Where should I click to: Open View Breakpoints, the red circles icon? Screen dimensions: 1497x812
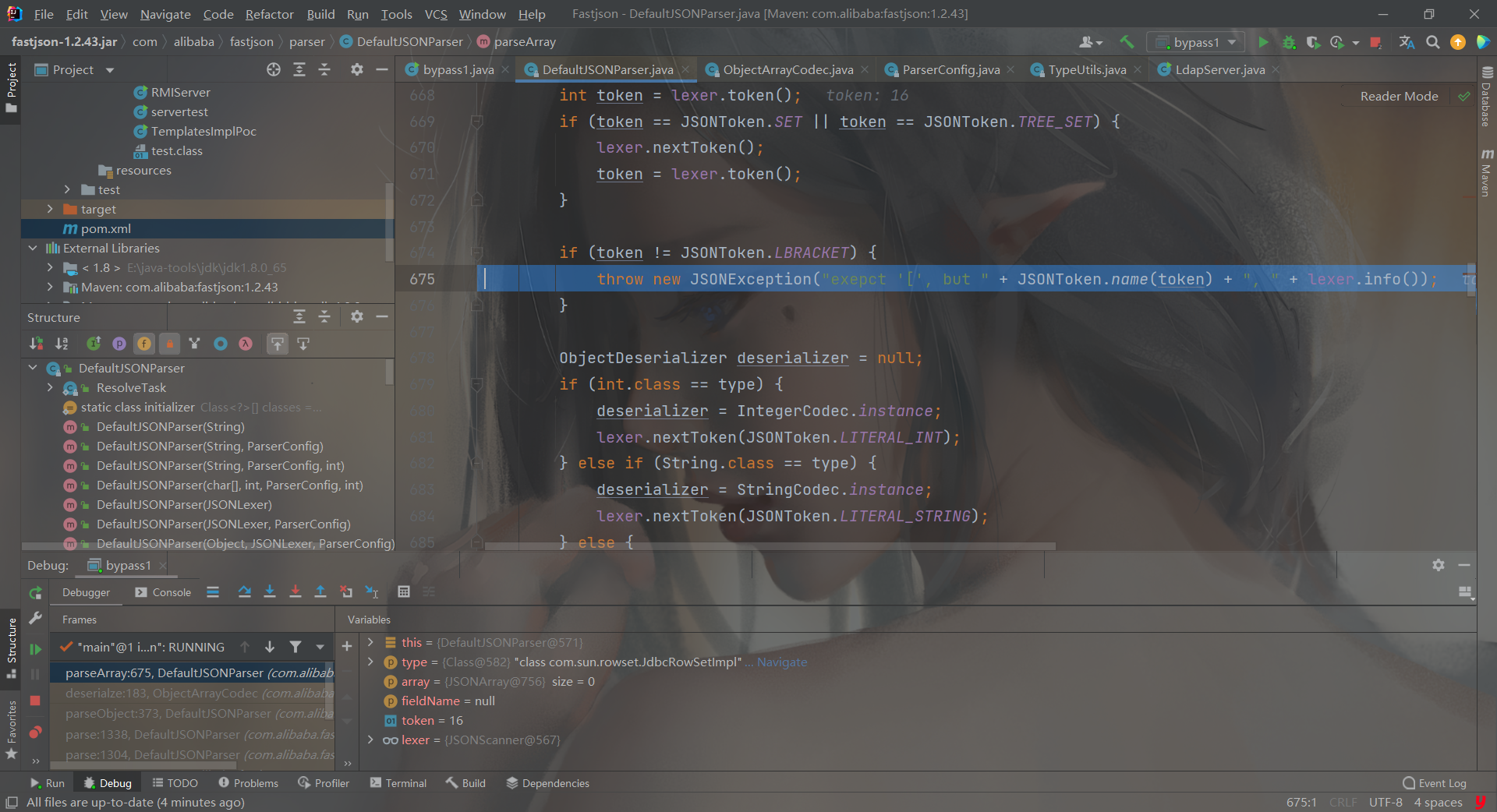point(35,733)
